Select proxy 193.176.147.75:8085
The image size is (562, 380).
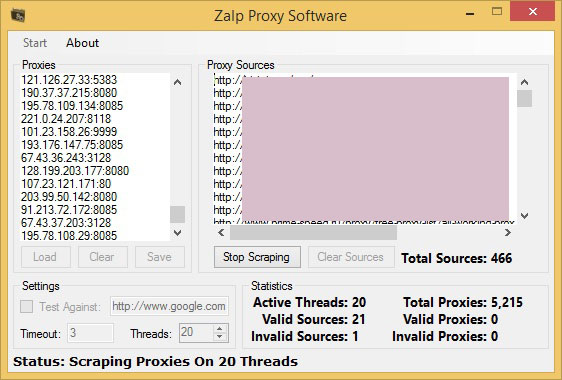pyautogui.click(x=72, y=144)
